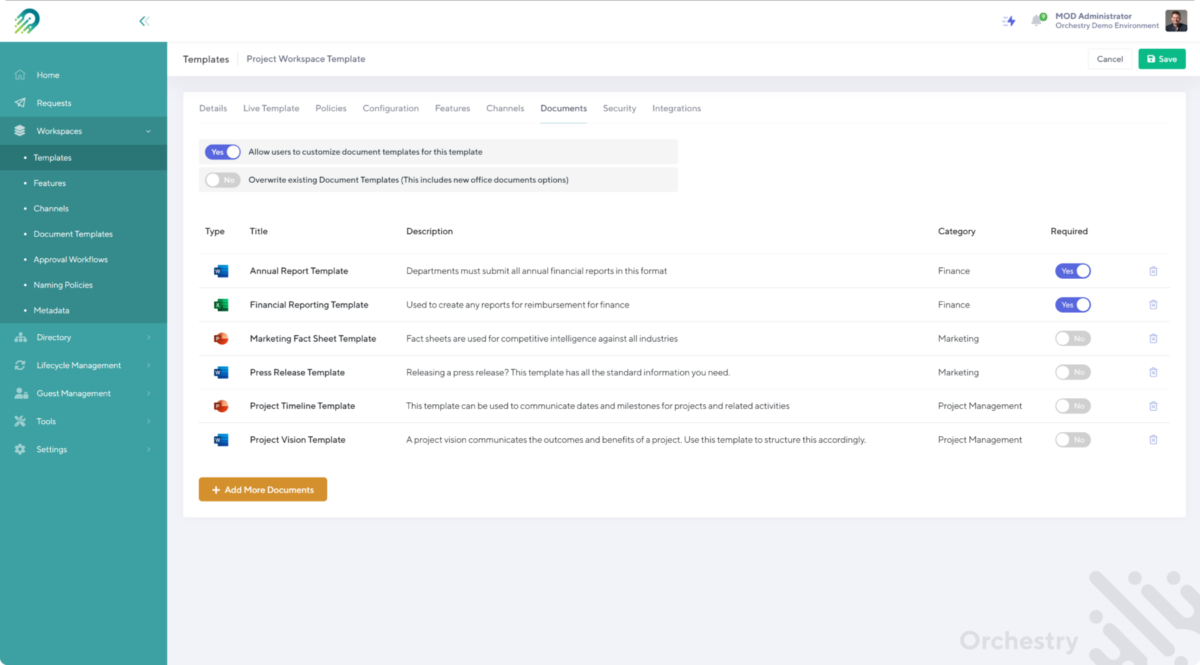Click PowerPoint icon for Project Timeline Template

(221, 406)
